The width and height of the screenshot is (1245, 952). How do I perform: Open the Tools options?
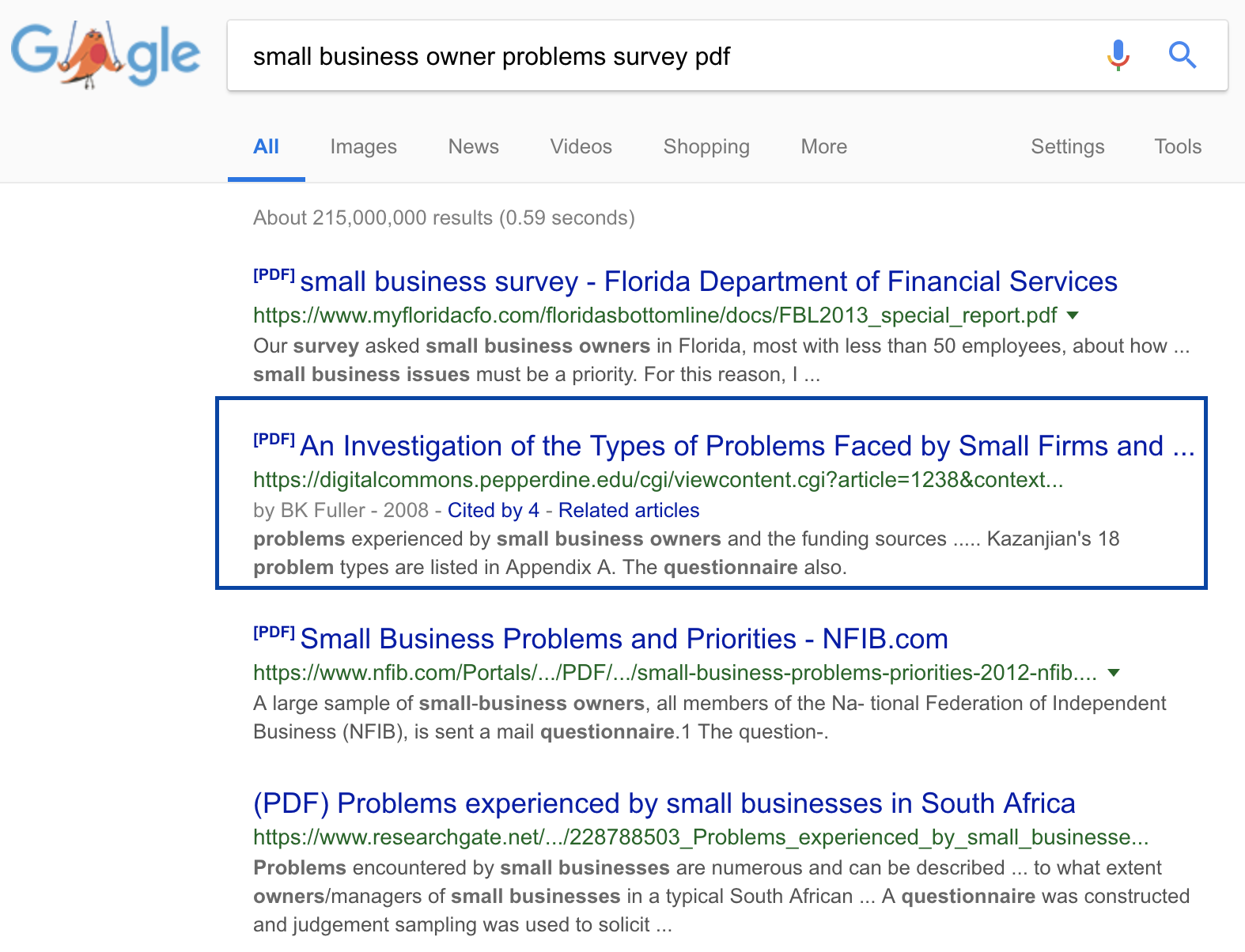click(x=1177, y=146)
